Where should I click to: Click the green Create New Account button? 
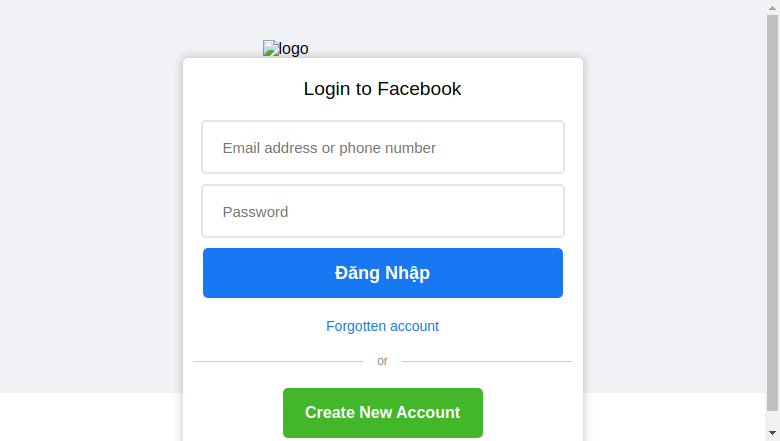383,413
